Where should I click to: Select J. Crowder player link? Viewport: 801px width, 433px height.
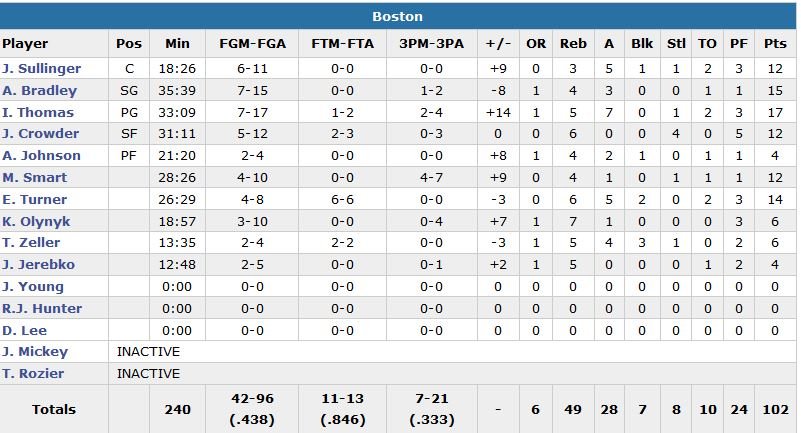tap(39, 134)
